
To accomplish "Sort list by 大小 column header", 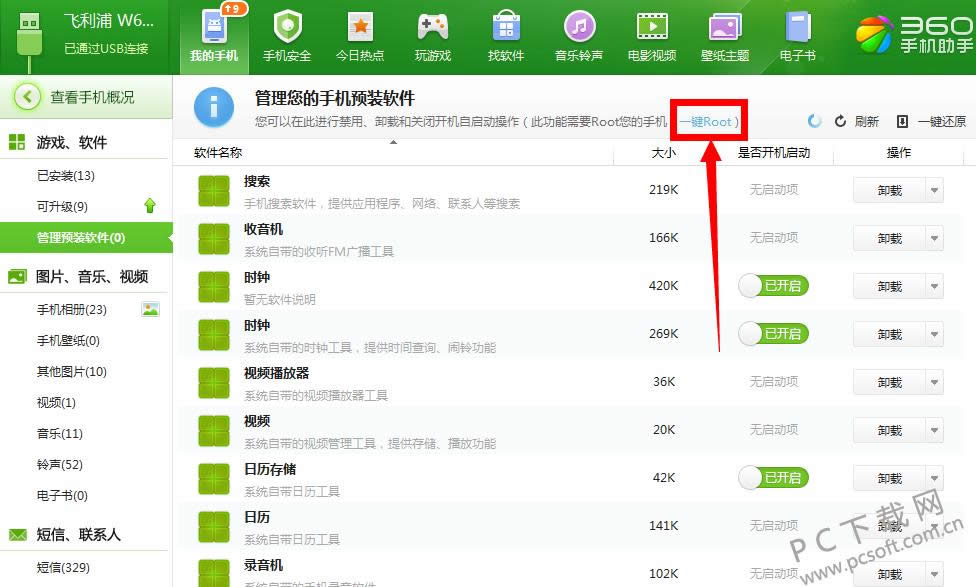I will click(x=663, y=153).
